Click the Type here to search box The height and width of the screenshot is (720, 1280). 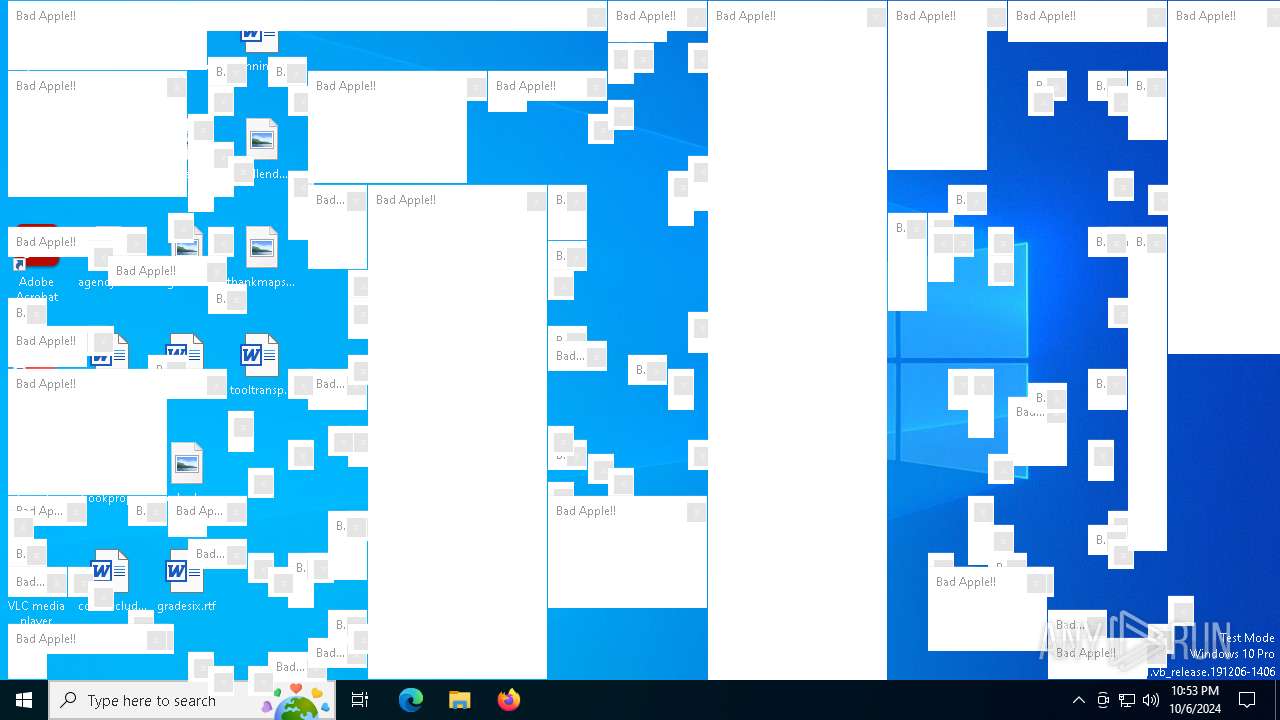(192, 700)
